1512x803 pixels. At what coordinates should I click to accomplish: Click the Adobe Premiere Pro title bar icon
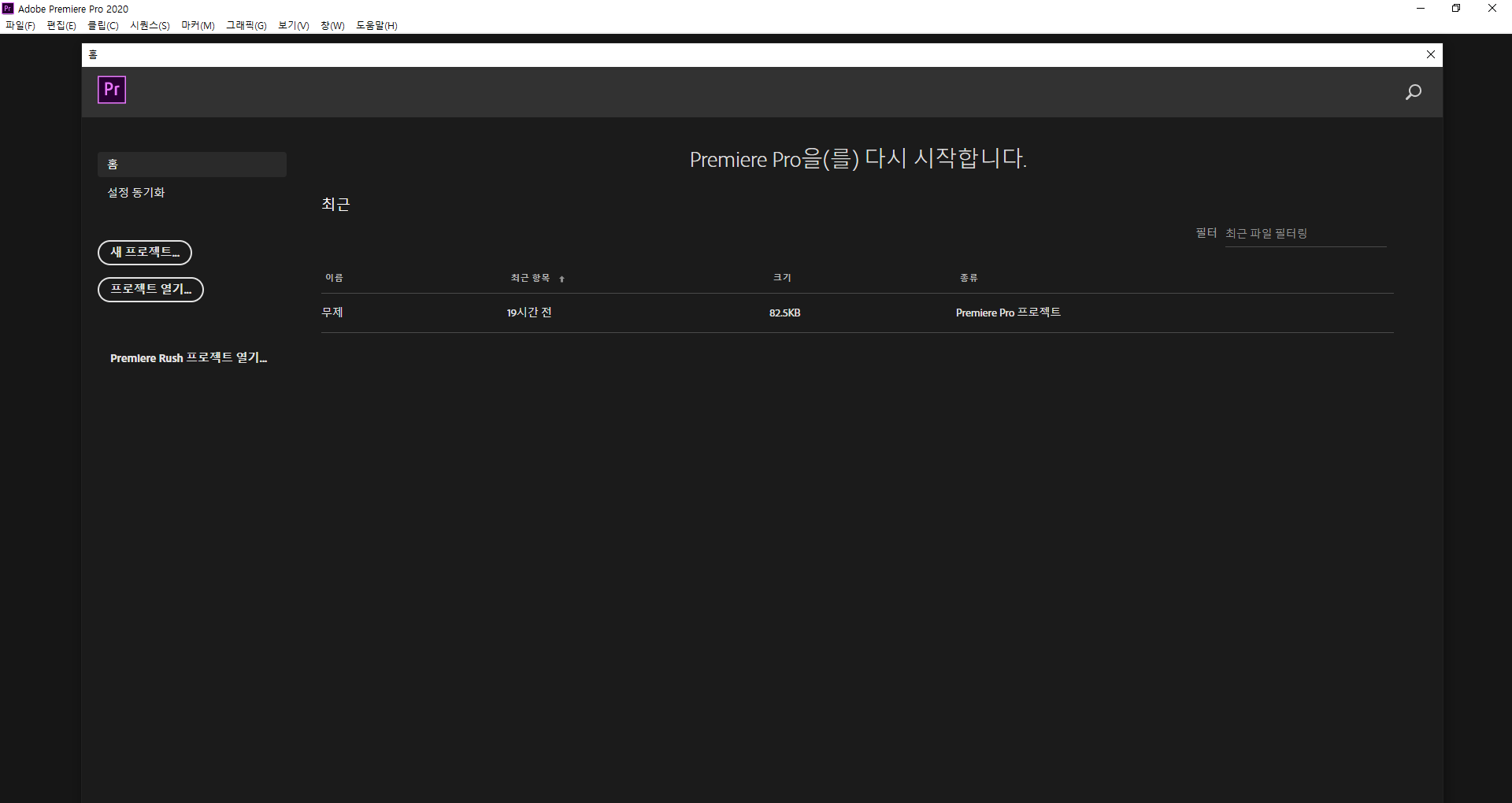(8, 9)
